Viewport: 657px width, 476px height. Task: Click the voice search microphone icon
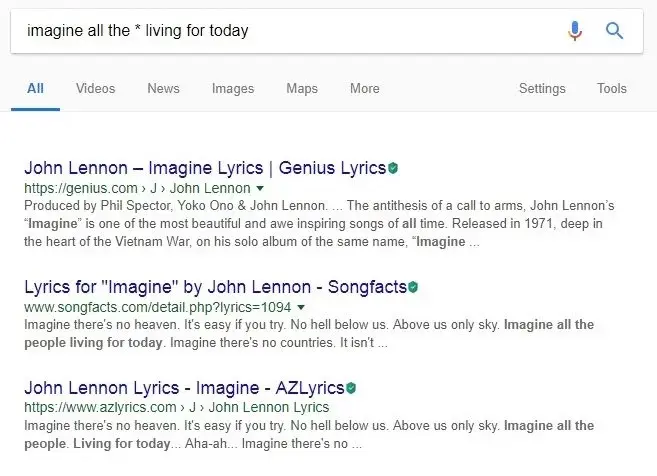(575, 31)
